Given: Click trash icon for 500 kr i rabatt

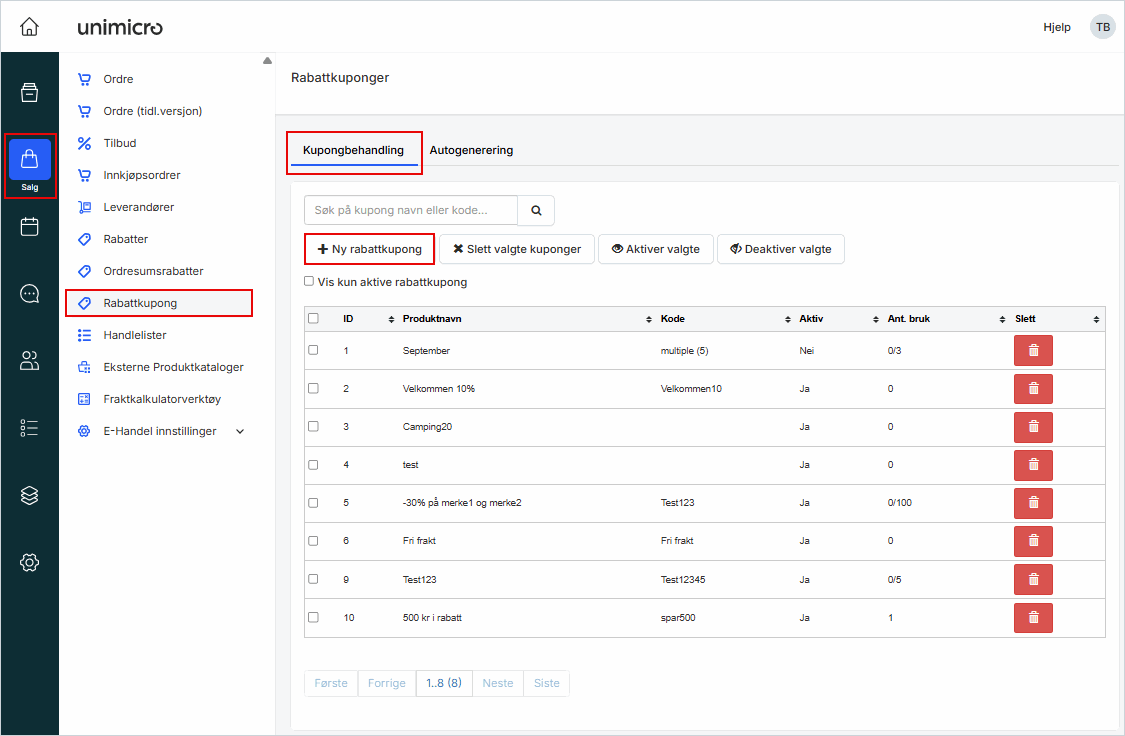Looking at the screenshot, I should click(1033, 618).
